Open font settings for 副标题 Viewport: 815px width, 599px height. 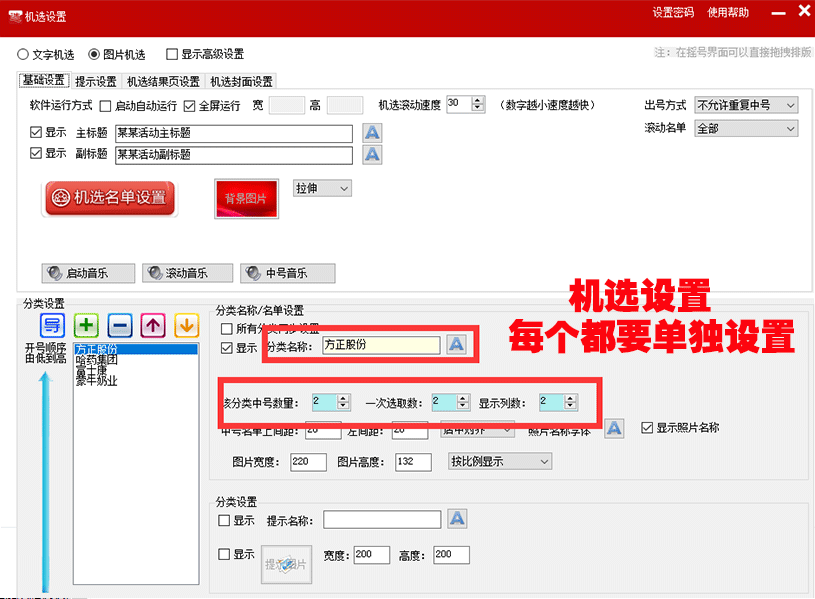point(372,155)
